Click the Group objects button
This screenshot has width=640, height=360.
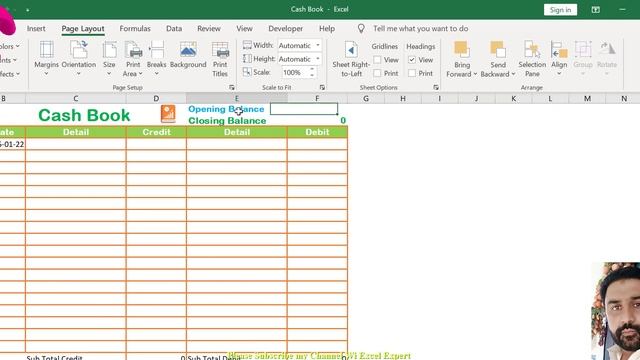pyautogui.click(x=583, y=59)
